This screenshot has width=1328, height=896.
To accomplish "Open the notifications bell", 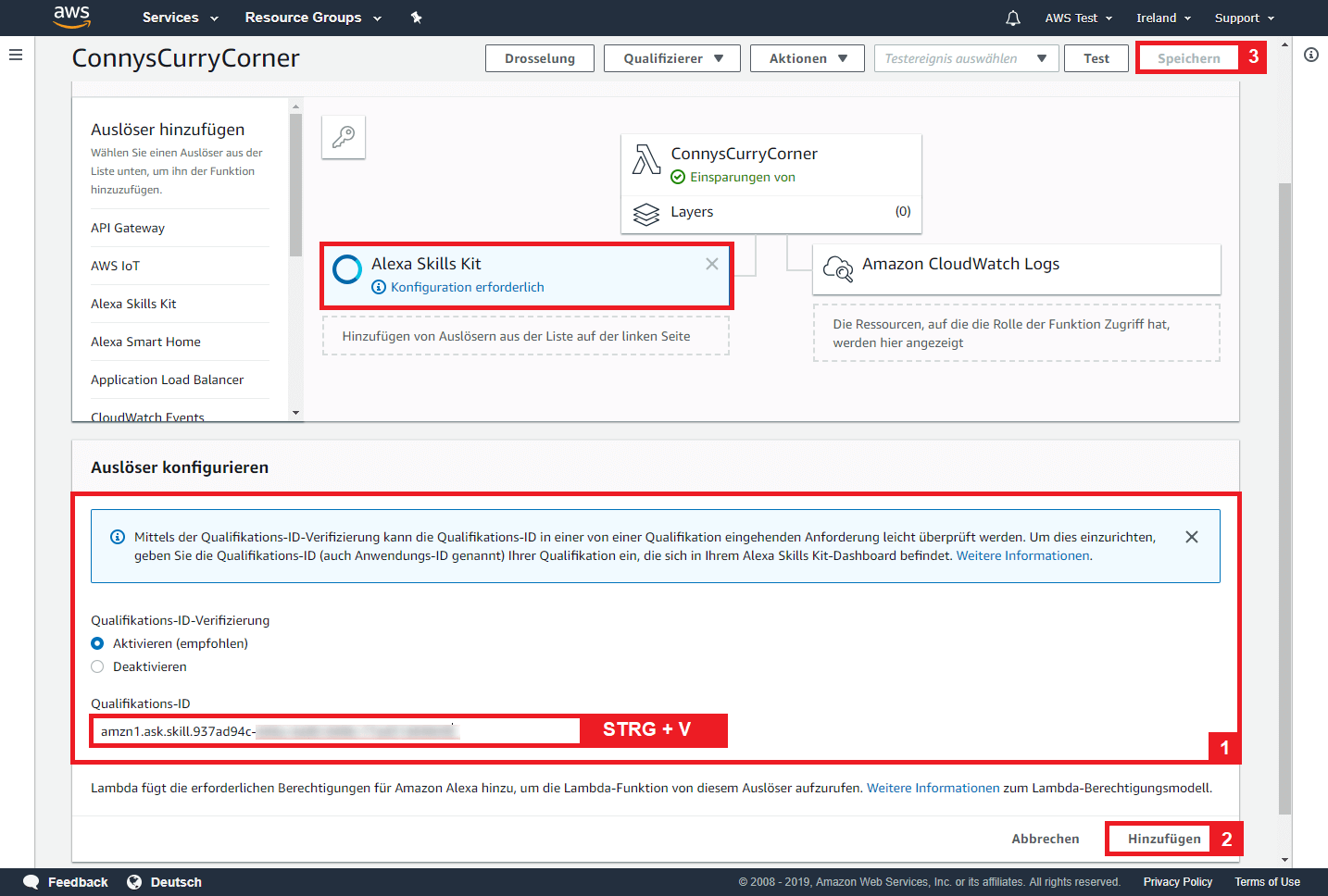I will coord(1013,18).
